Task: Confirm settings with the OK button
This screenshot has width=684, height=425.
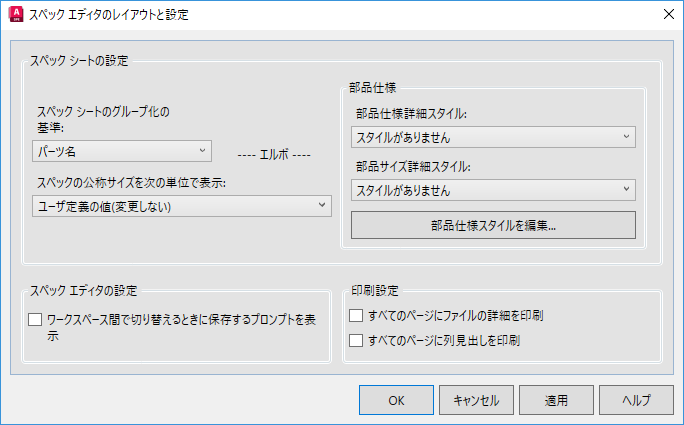Action: pyautogui.click(x=396, y=399)
